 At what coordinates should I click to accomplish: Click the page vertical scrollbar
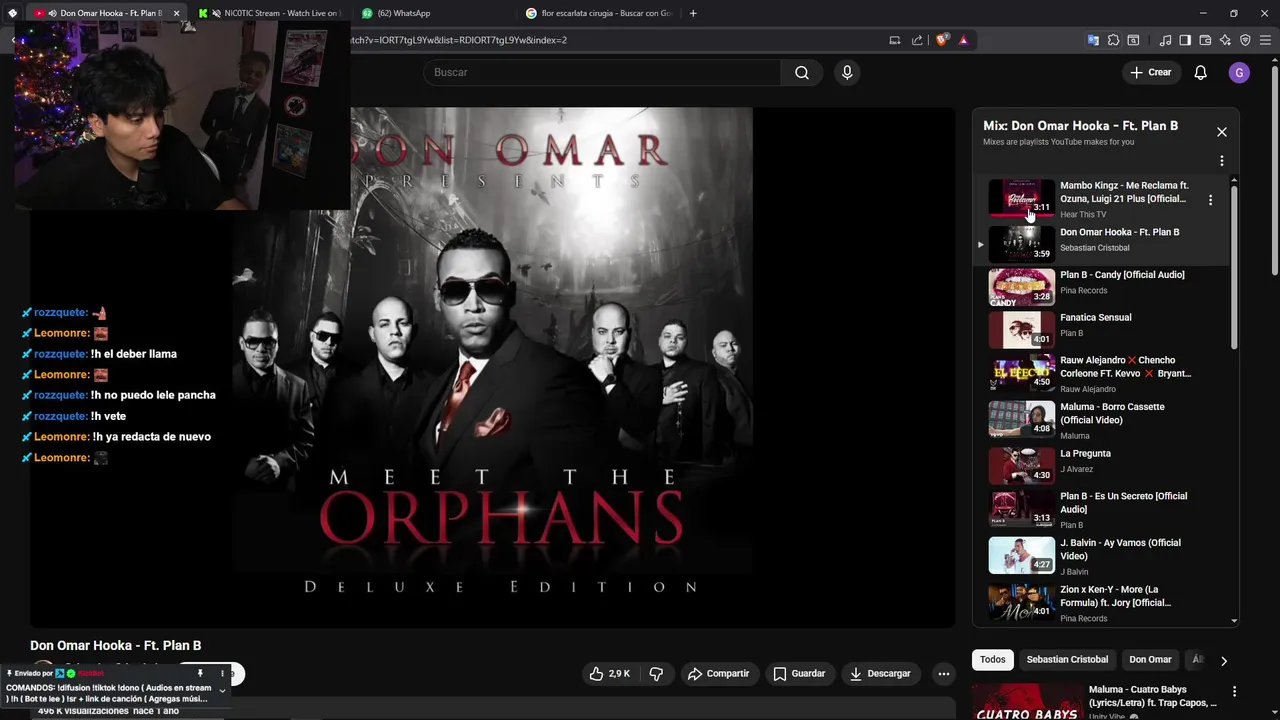1274,170
